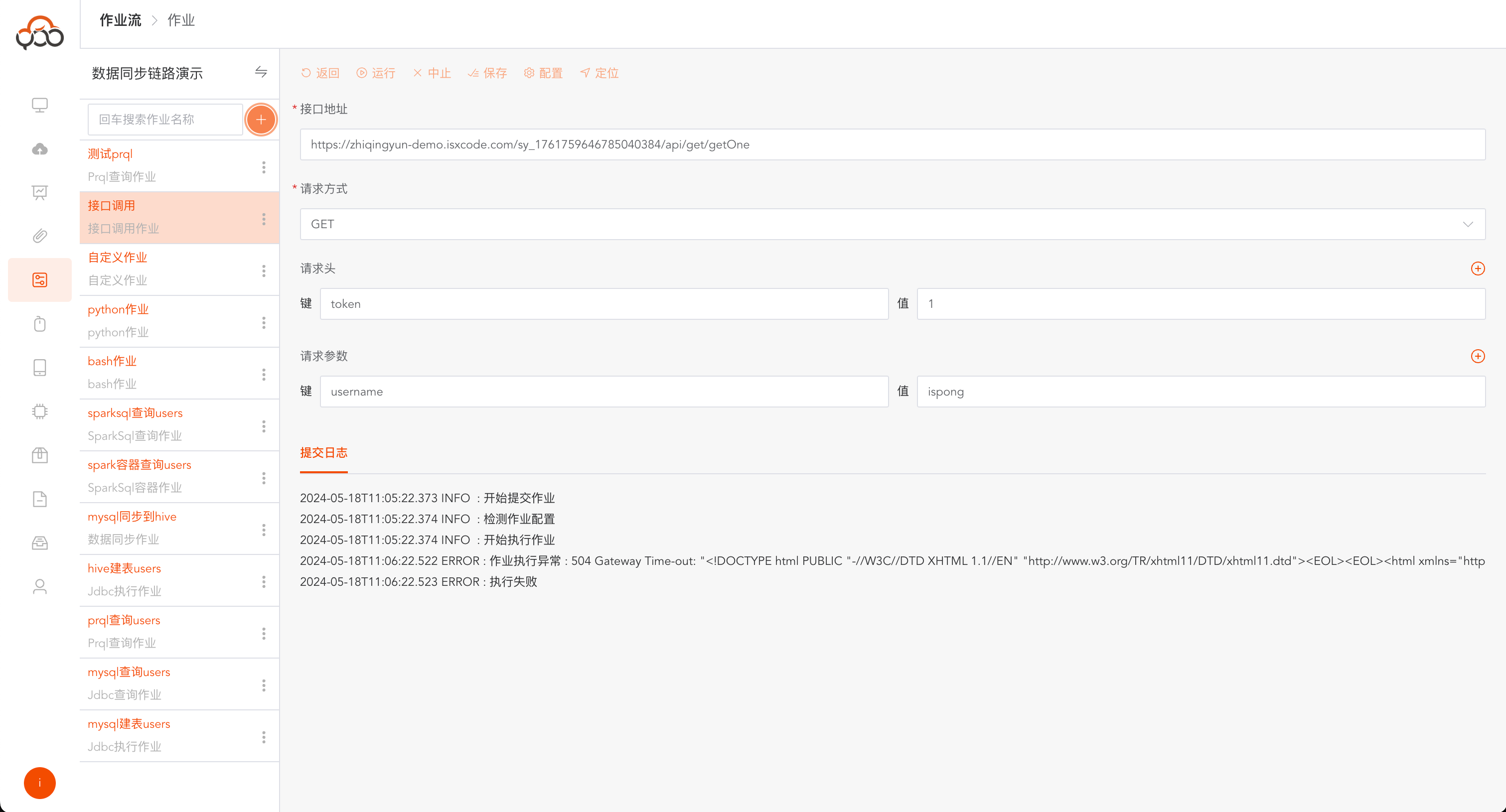Image resolution: width=1506 pixels, height=812 pixels.
Task: Open the user profile sidebar icon
Action: pyautogui.click(x=40, y=586)
